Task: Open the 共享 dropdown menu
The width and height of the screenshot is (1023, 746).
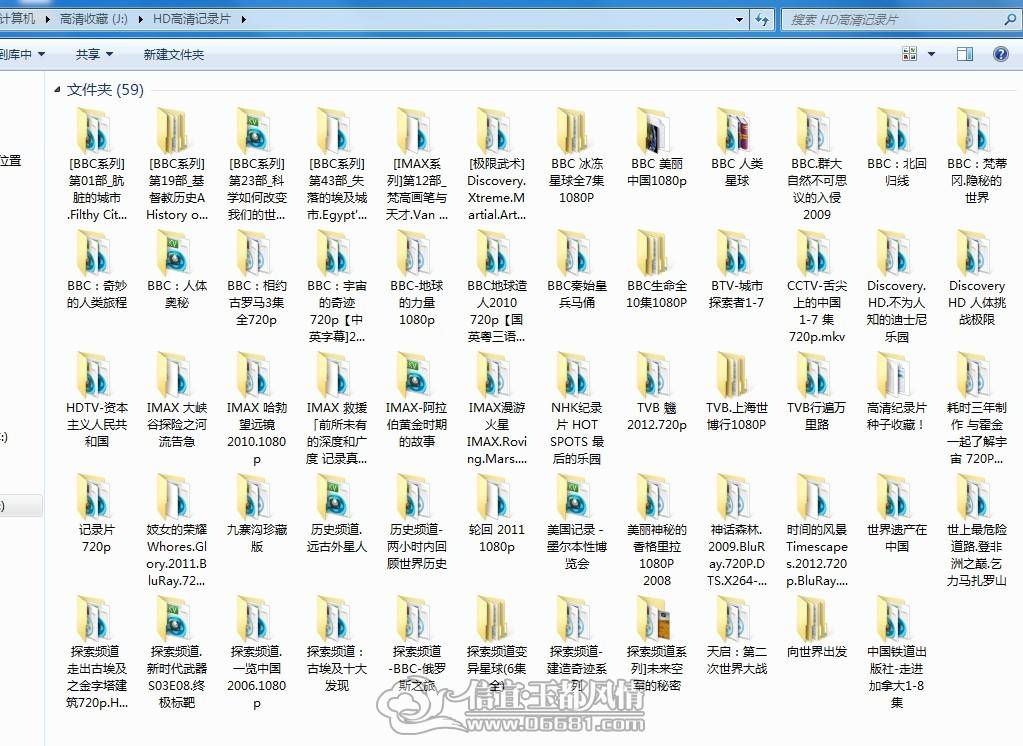Action: pyautogui.click(x=94, y=54)
